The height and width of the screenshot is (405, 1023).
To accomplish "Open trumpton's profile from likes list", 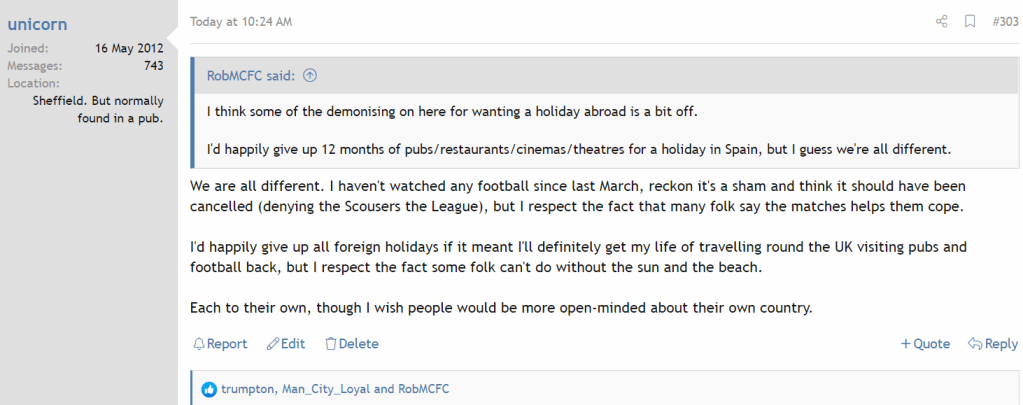I will [x=249, y=389].
